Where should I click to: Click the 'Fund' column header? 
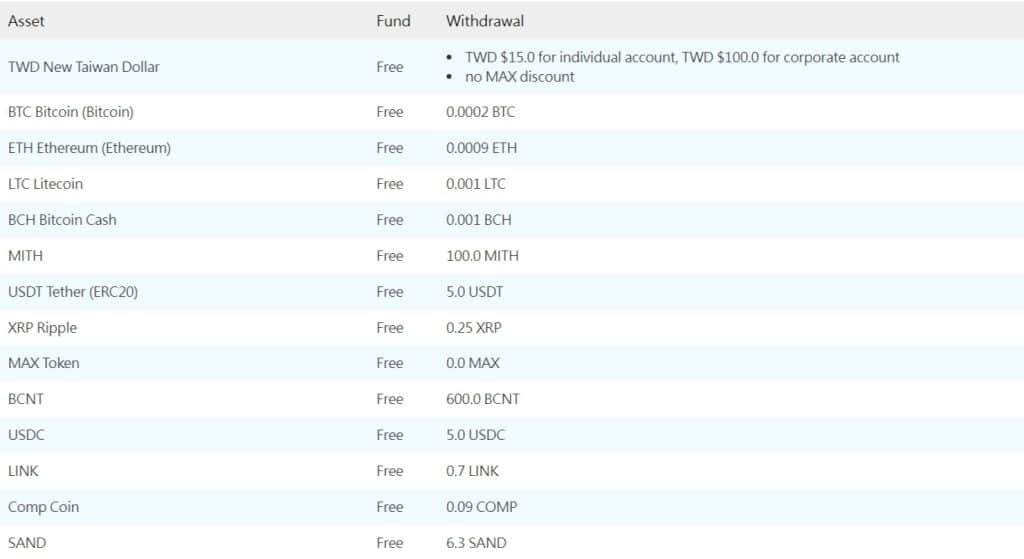[393, 21]
